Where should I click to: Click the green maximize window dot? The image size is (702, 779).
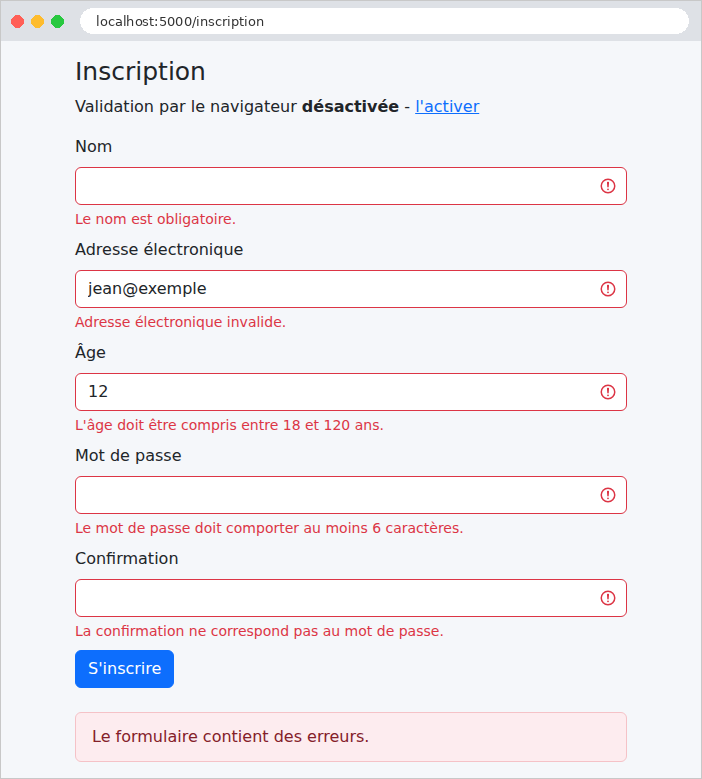click(x=58, y=21)
